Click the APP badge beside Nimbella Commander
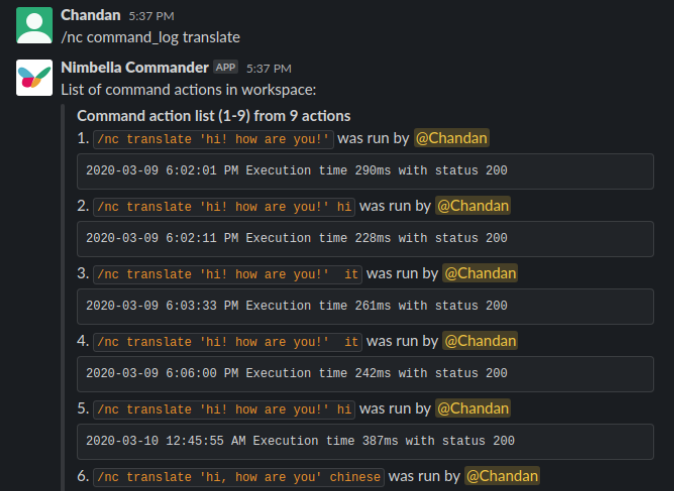The height and width of the screenshot is (491, 674). click(x=226, y=67)
